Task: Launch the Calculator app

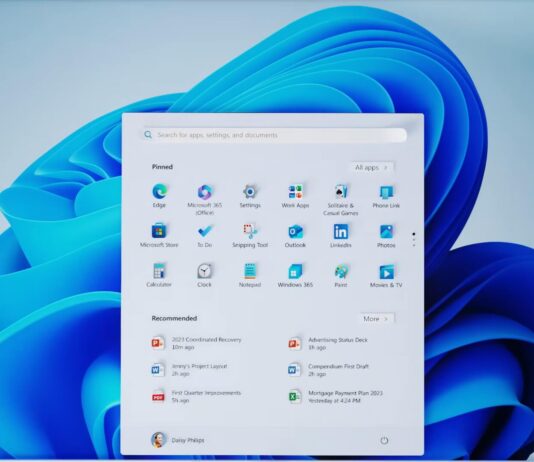Action: 159,275
